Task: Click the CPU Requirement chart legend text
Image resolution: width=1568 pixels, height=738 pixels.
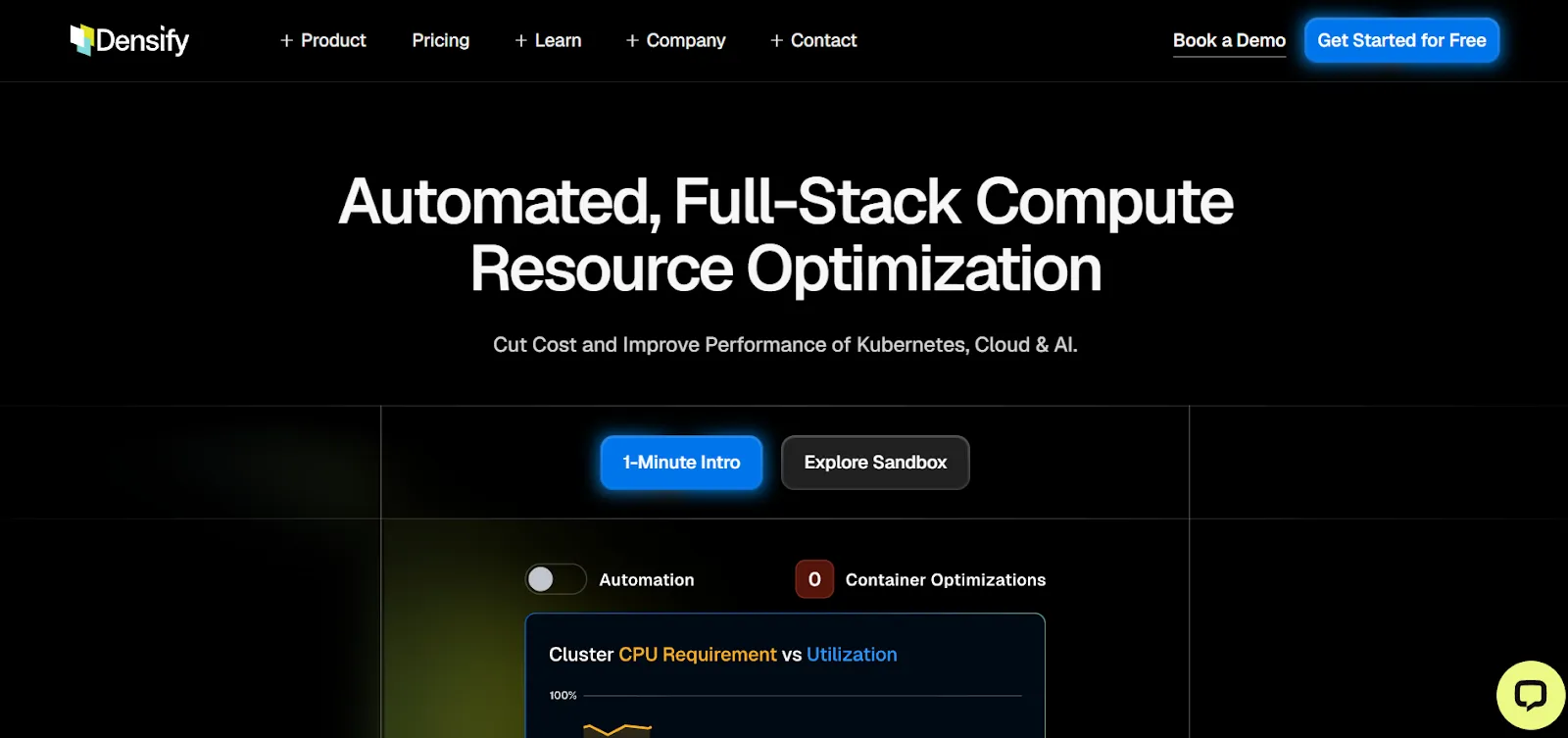Action: (x=697, y=655)
